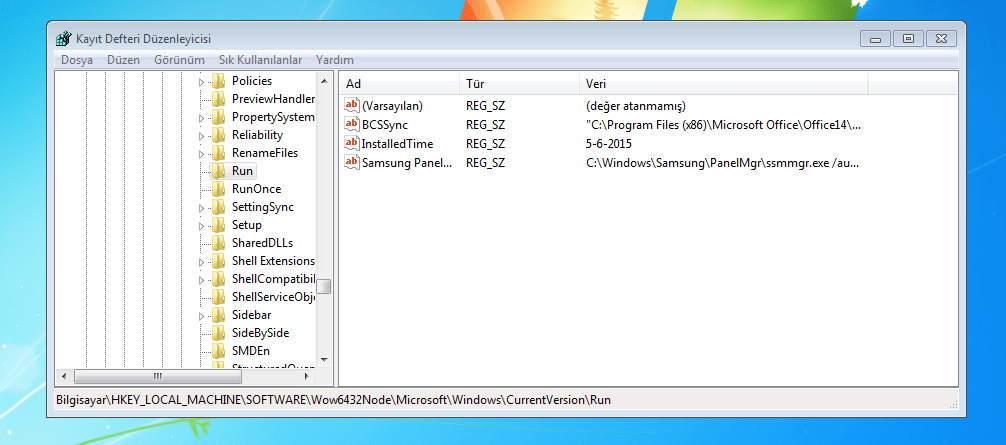1006x445 pixels.
Task: Select the SideBySide key label
Action: (260, 333)
